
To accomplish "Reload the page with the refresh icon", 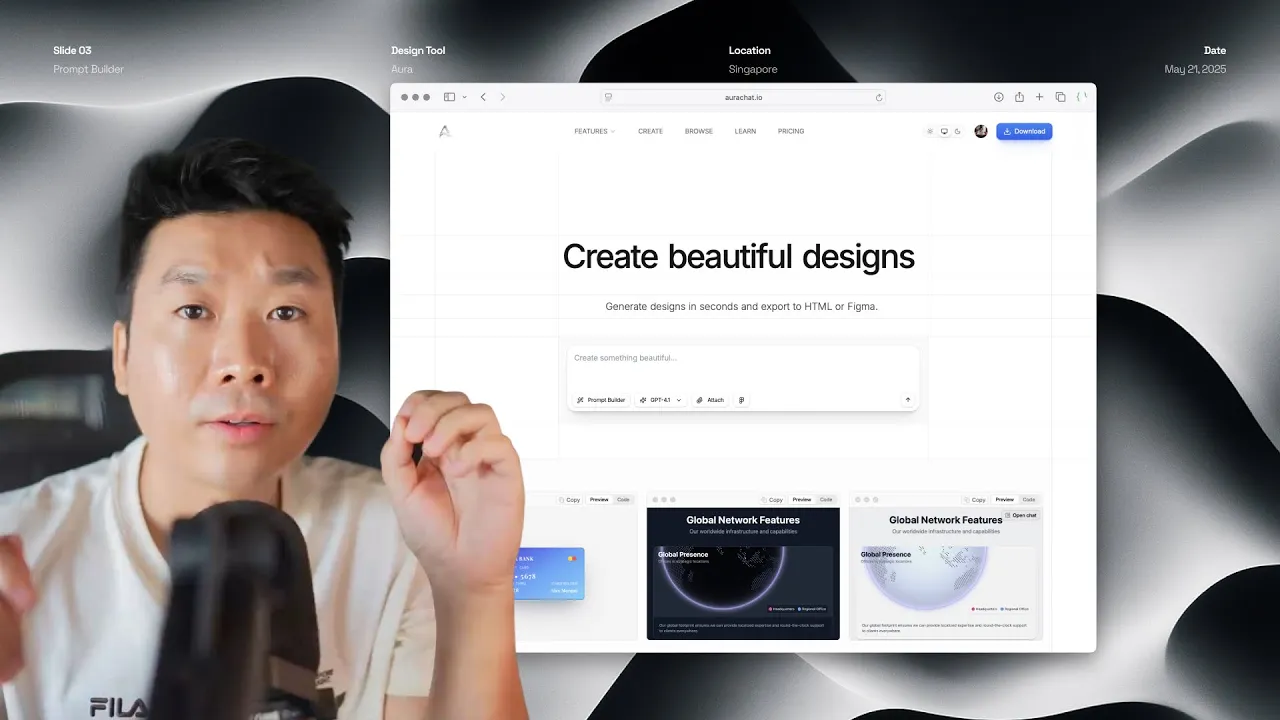I will point(879,97).
